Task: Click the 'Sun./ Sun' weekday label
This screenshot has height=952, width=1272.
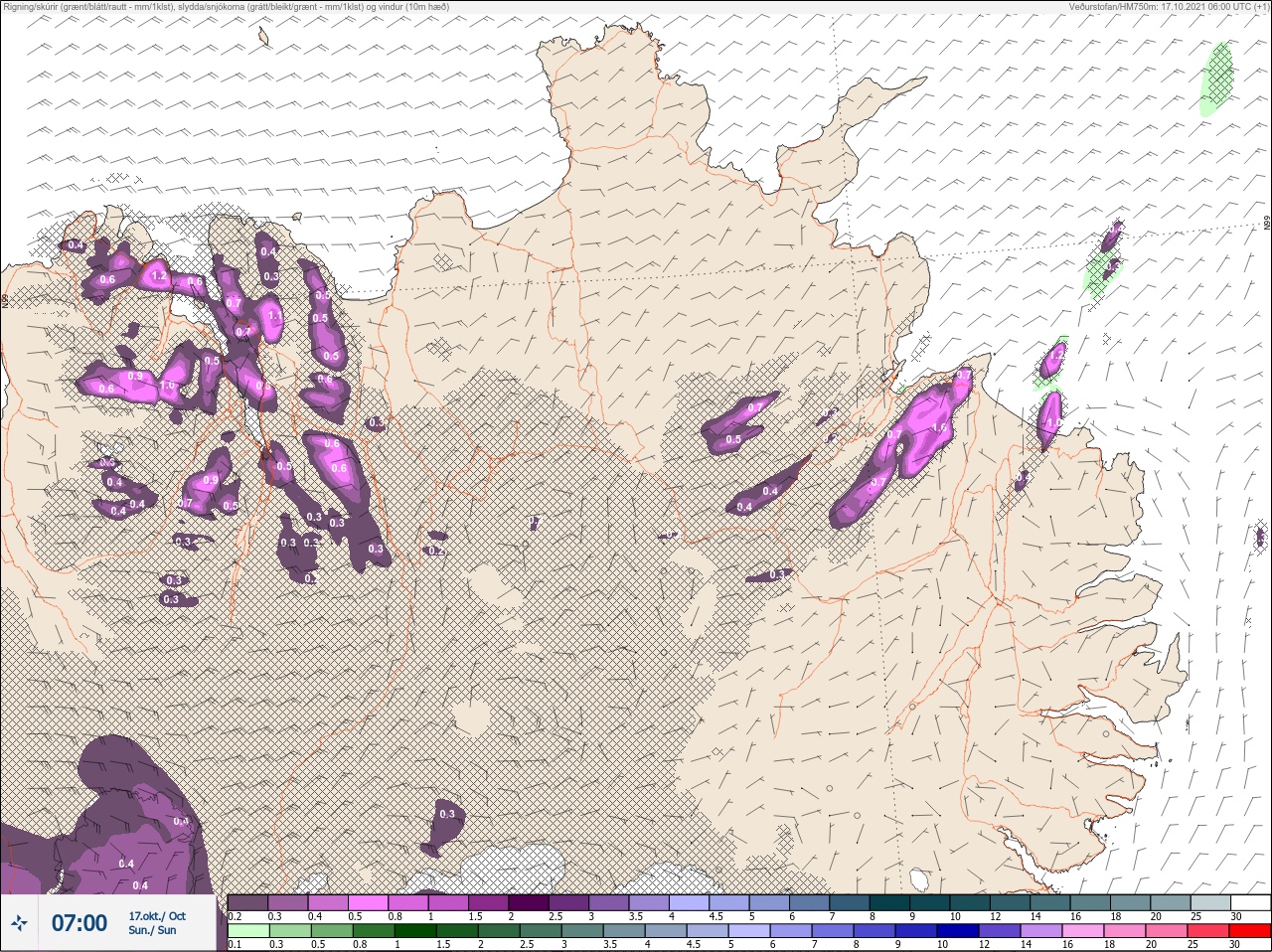Action: click(153, 930)
